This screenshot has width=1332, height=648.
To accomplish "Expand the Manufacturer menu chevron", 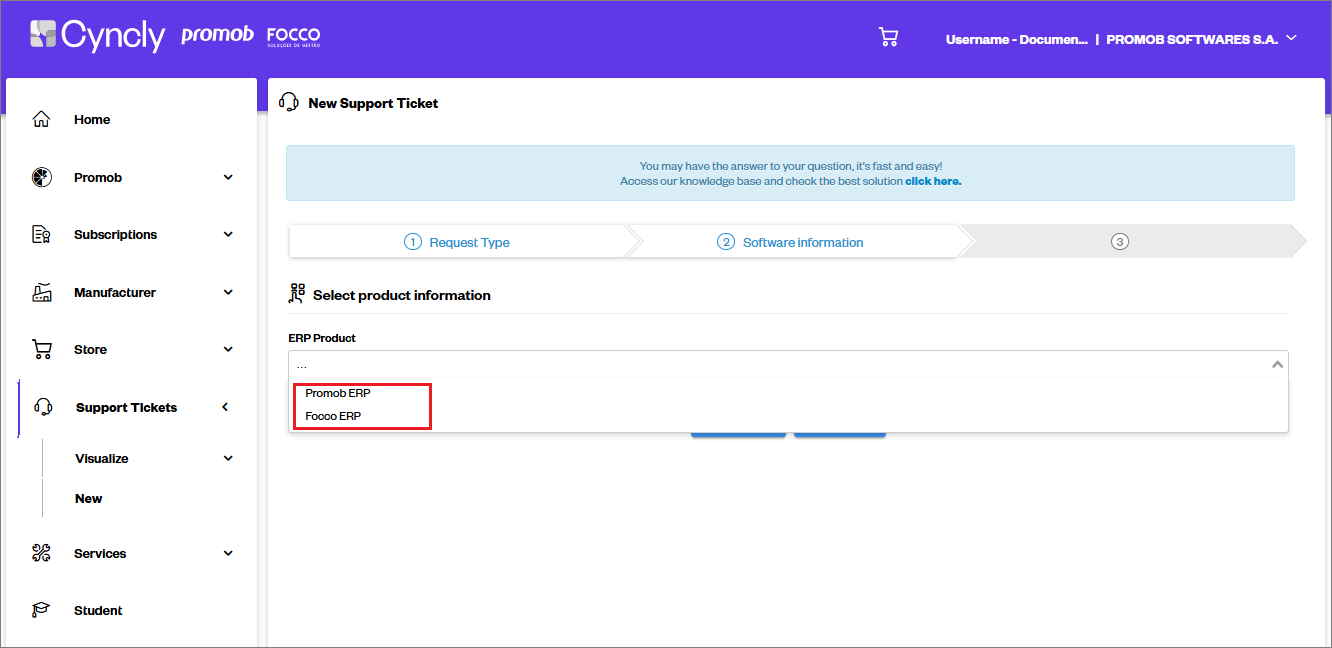I will [228, 292].
